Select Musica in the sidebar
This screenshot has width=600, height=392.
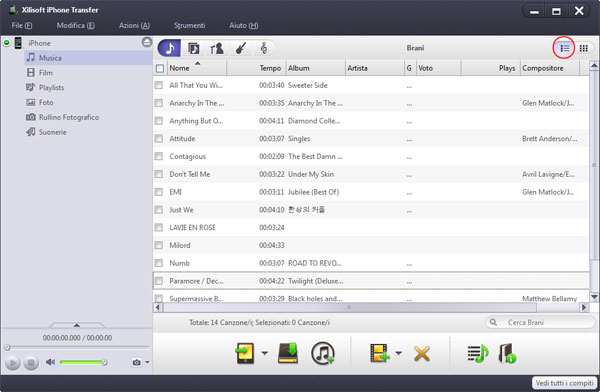point(88,58)
